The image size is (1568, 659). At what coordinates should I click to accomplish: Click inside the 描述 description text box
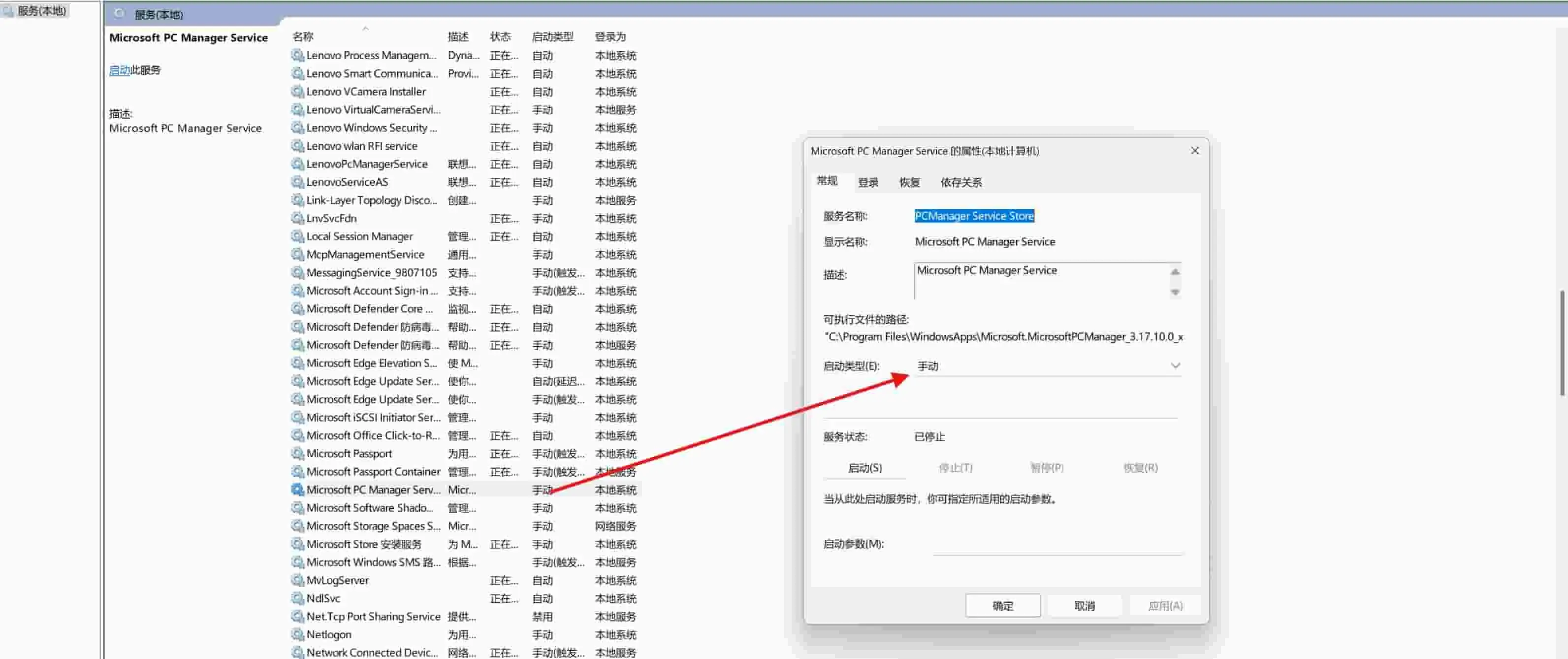(x=1042, y=281)
